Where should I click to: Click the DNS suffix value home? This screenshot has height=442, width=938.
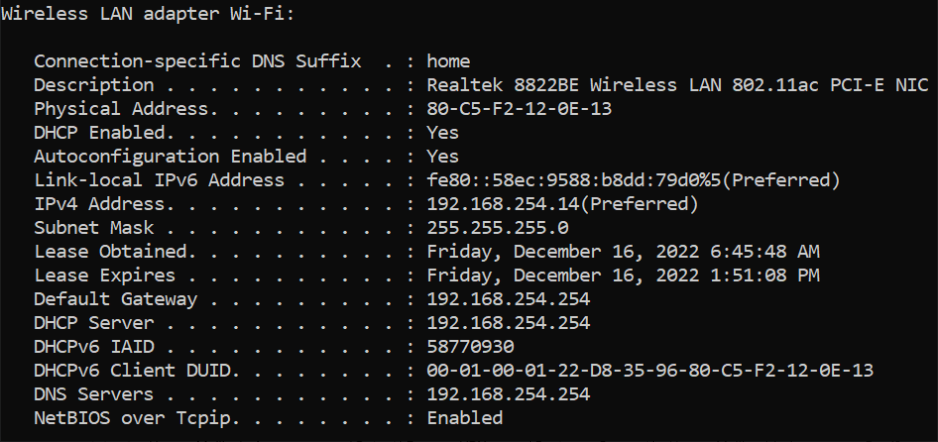tap(449, 61)
